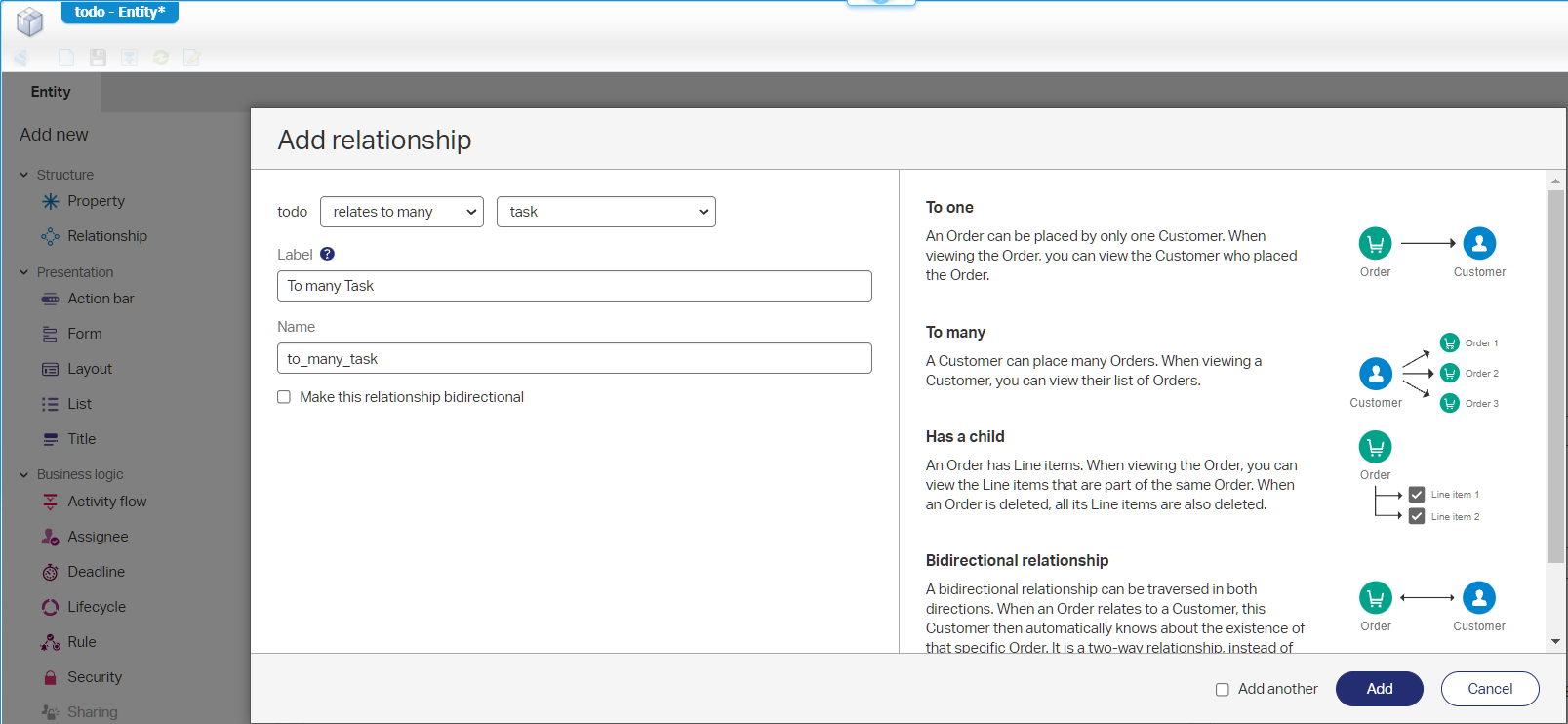Collapse the Business logic section
Screen dimensions: 1568x724
pyautogui.click(x=24, y=474)
